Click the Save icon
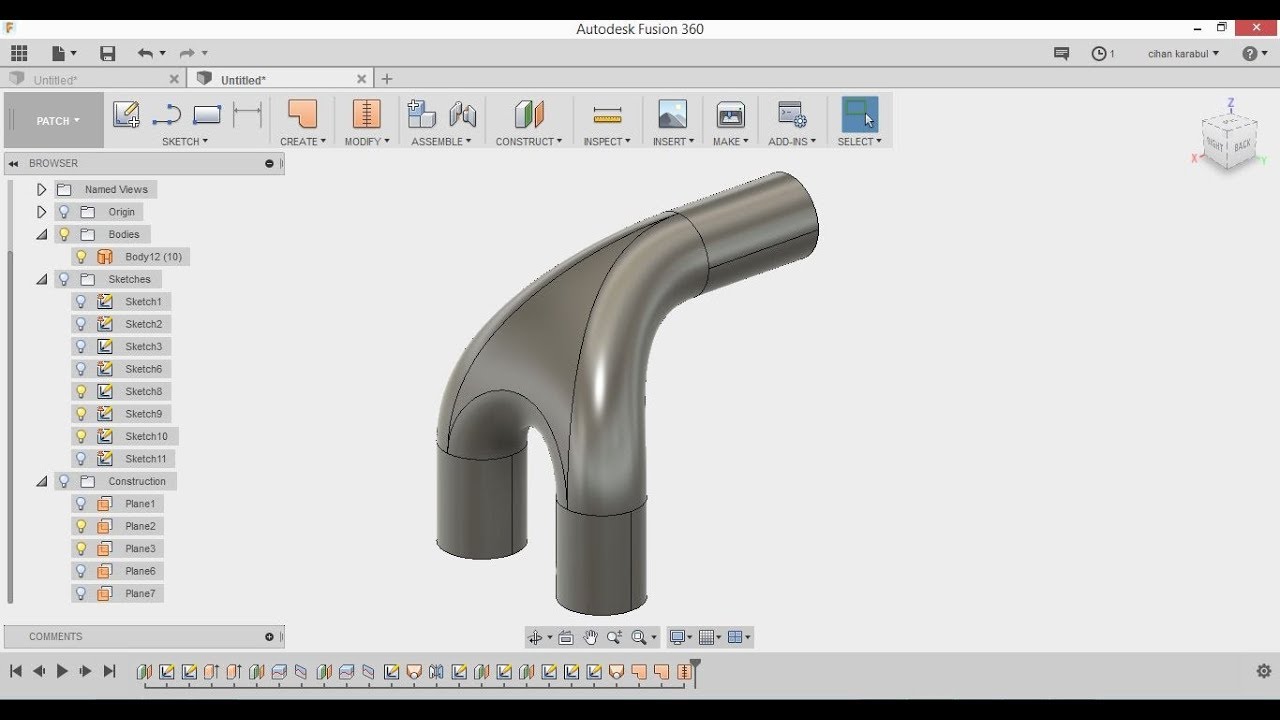 [108, 53]
